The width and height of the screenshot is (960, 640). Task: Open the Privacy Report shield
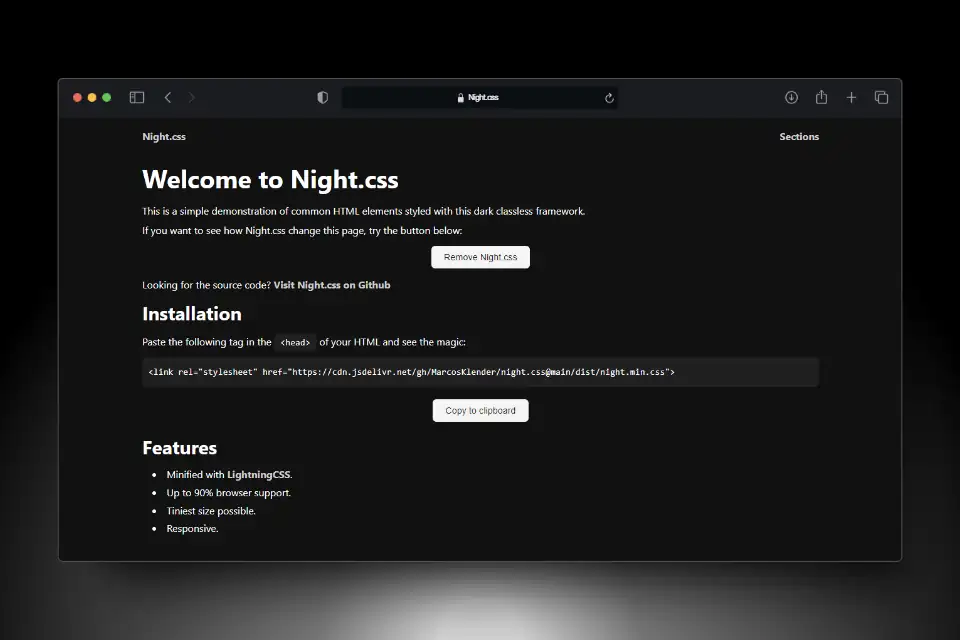(322, 97)
